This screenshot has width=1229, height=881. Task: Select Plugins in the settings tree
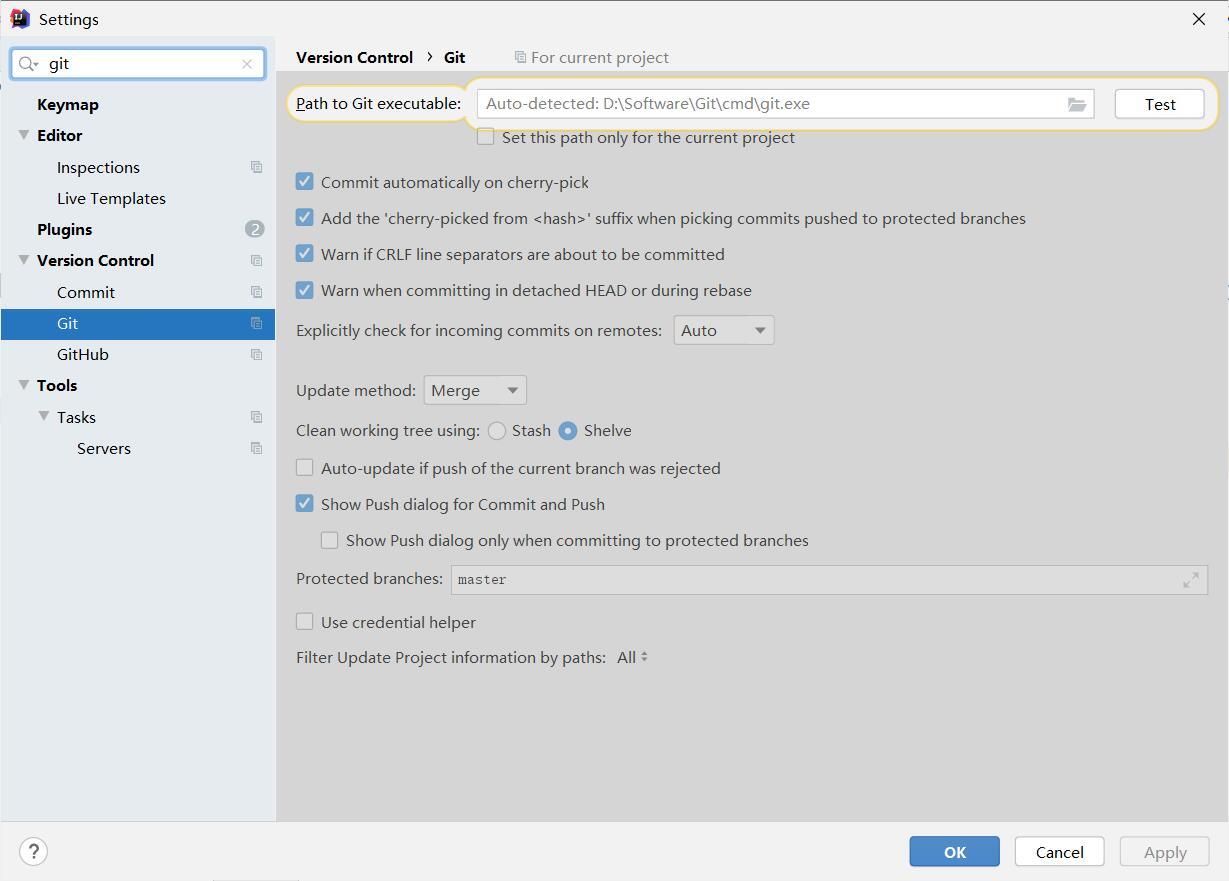[x=64, y=229]
